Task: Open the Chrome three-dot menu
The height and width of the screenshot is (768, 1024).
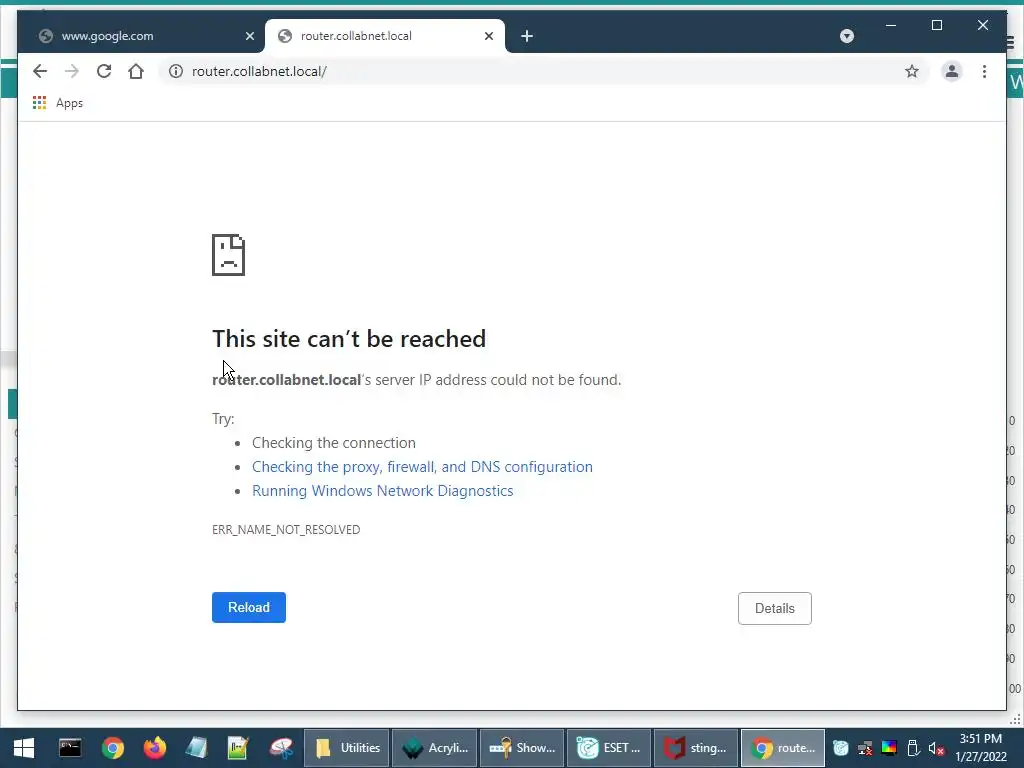Action: [x=984, y=71]
